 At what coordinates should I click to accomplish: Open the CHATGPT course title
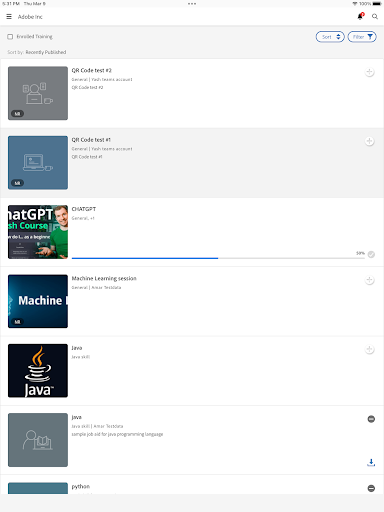[84, 209]
